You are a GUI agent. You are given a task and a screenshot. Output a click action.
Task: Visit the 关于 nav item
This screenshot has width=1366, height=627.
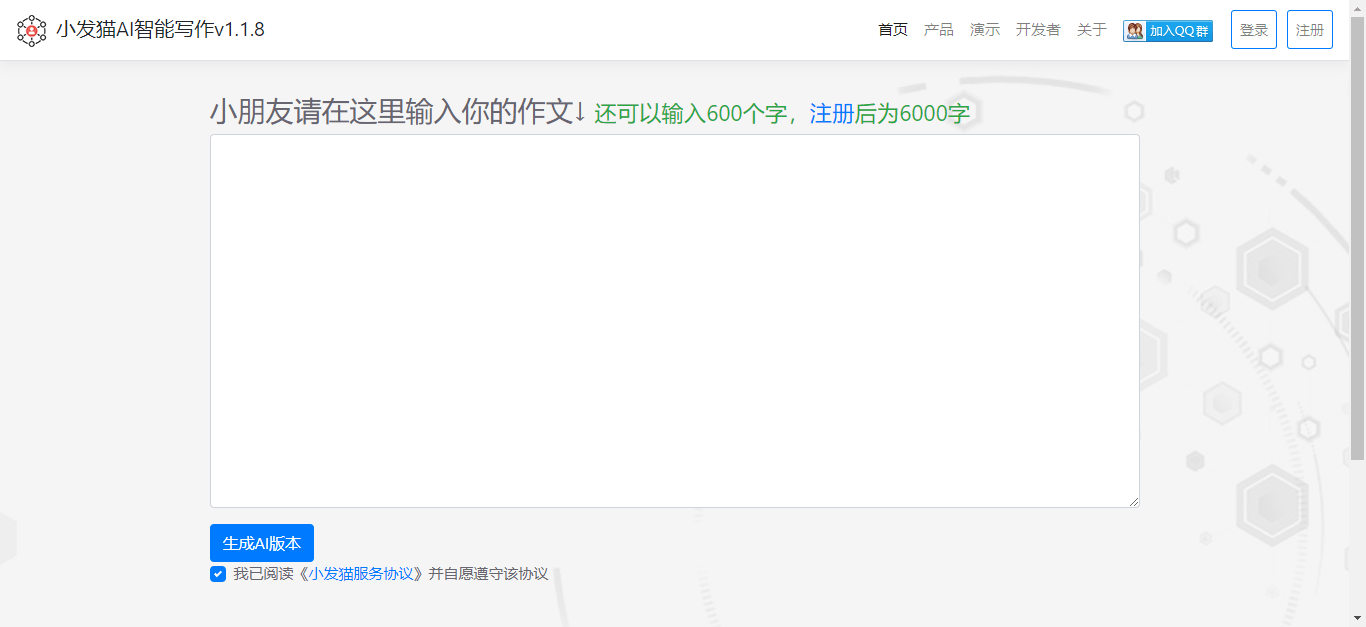pyautogui.click(x=1092, y=30)
